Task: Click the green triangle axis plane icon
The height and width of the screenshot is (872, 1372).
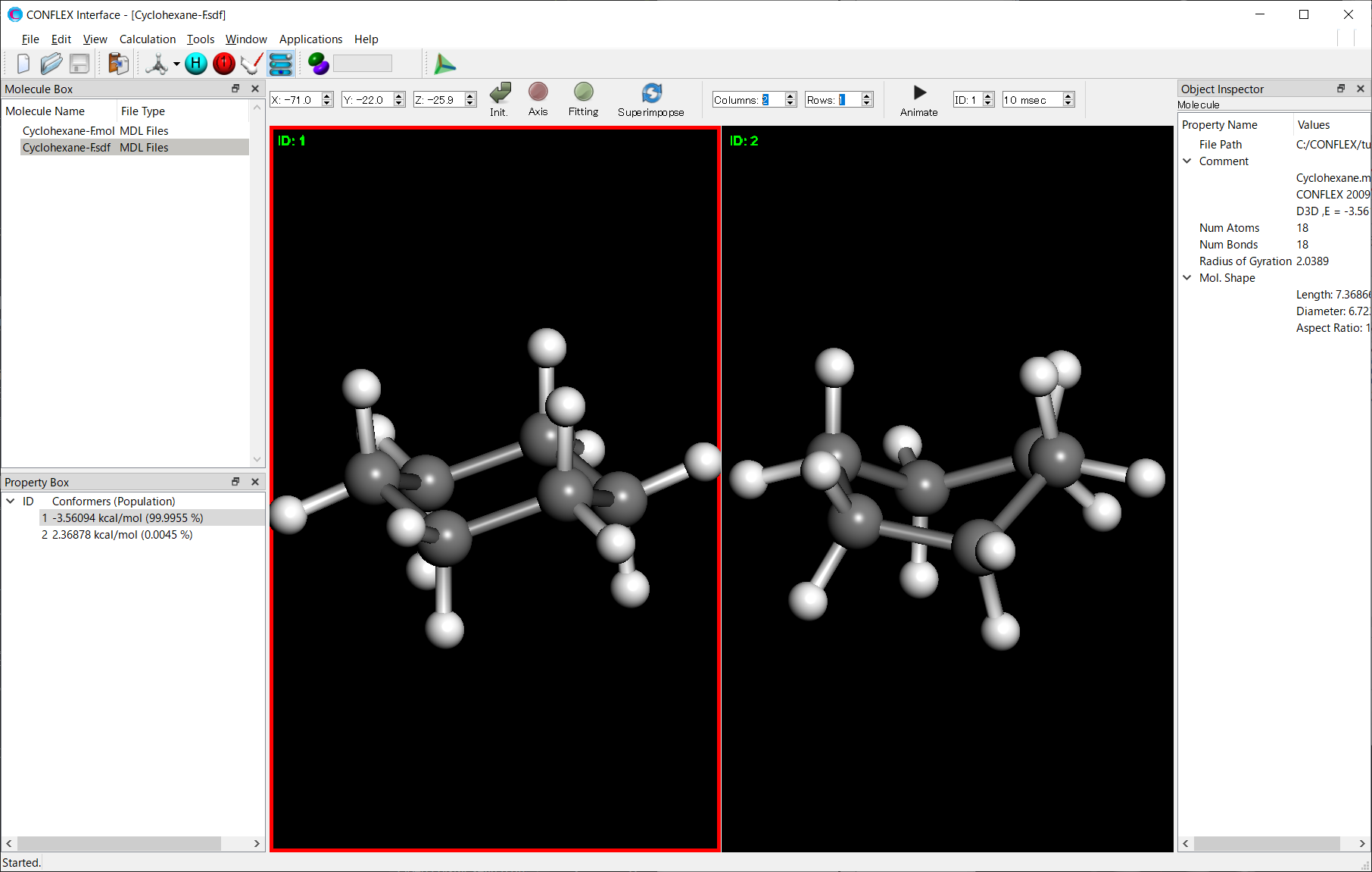Action: (444, 64)
